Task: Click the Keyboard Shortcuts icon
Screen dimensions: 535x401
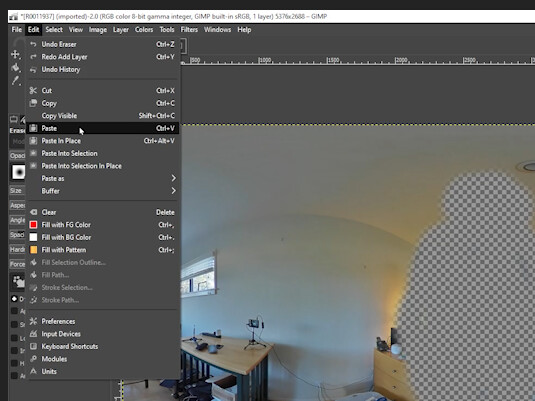Action: (x=33, y=346)
